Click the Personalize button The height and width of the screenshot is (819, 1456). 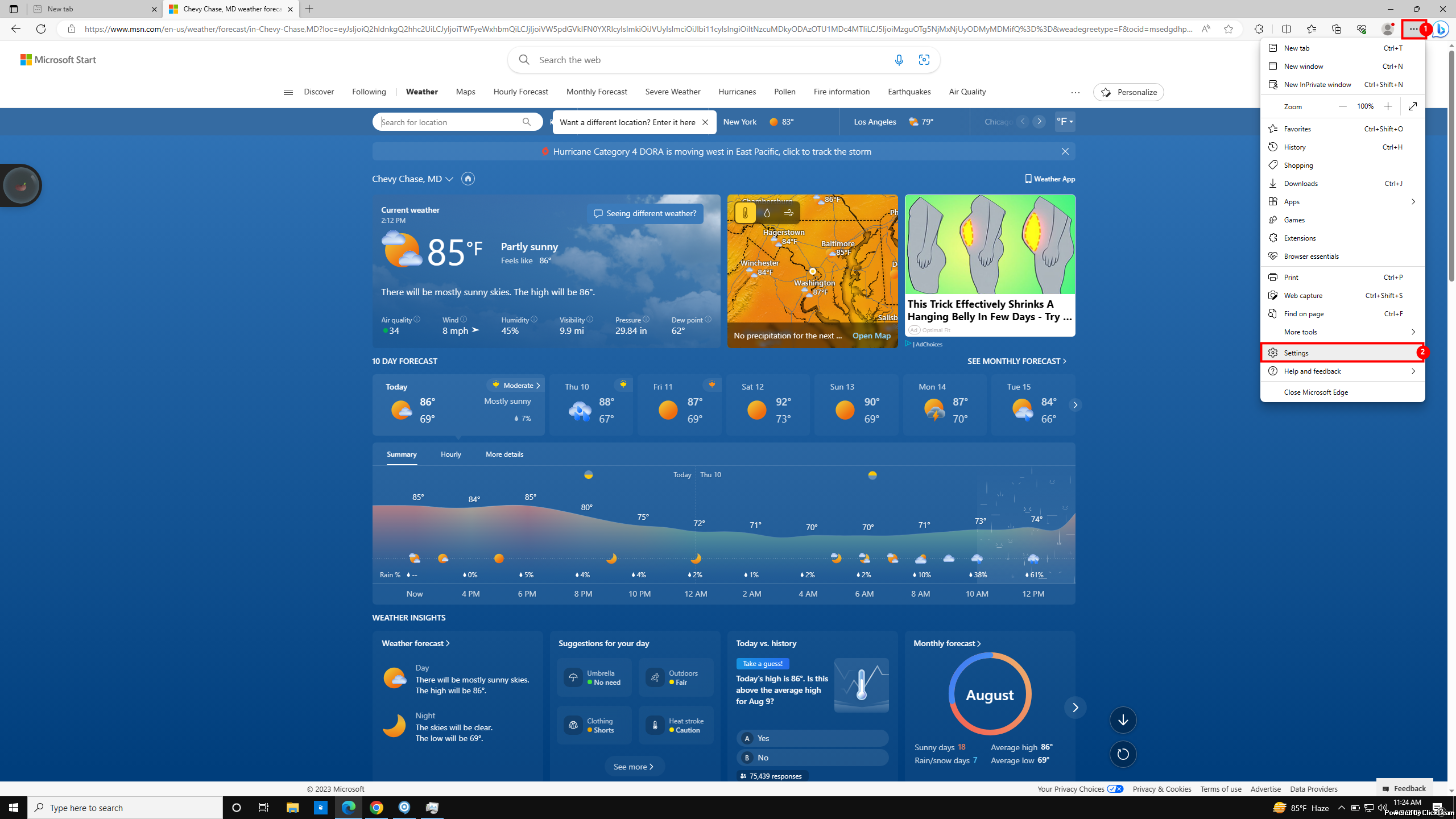(1128, 92)
